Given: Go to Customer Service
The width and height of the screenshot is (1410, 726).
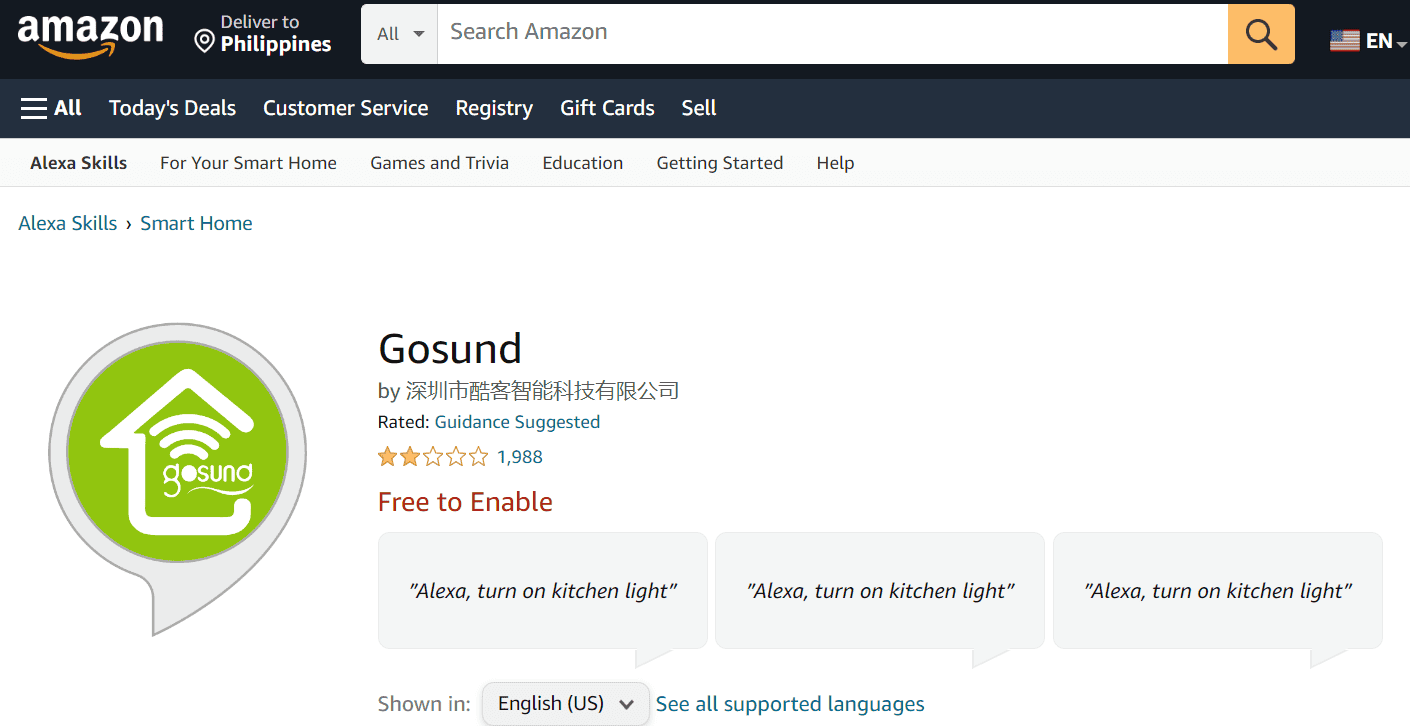Looking at the screenshot, I should (345, 108).
